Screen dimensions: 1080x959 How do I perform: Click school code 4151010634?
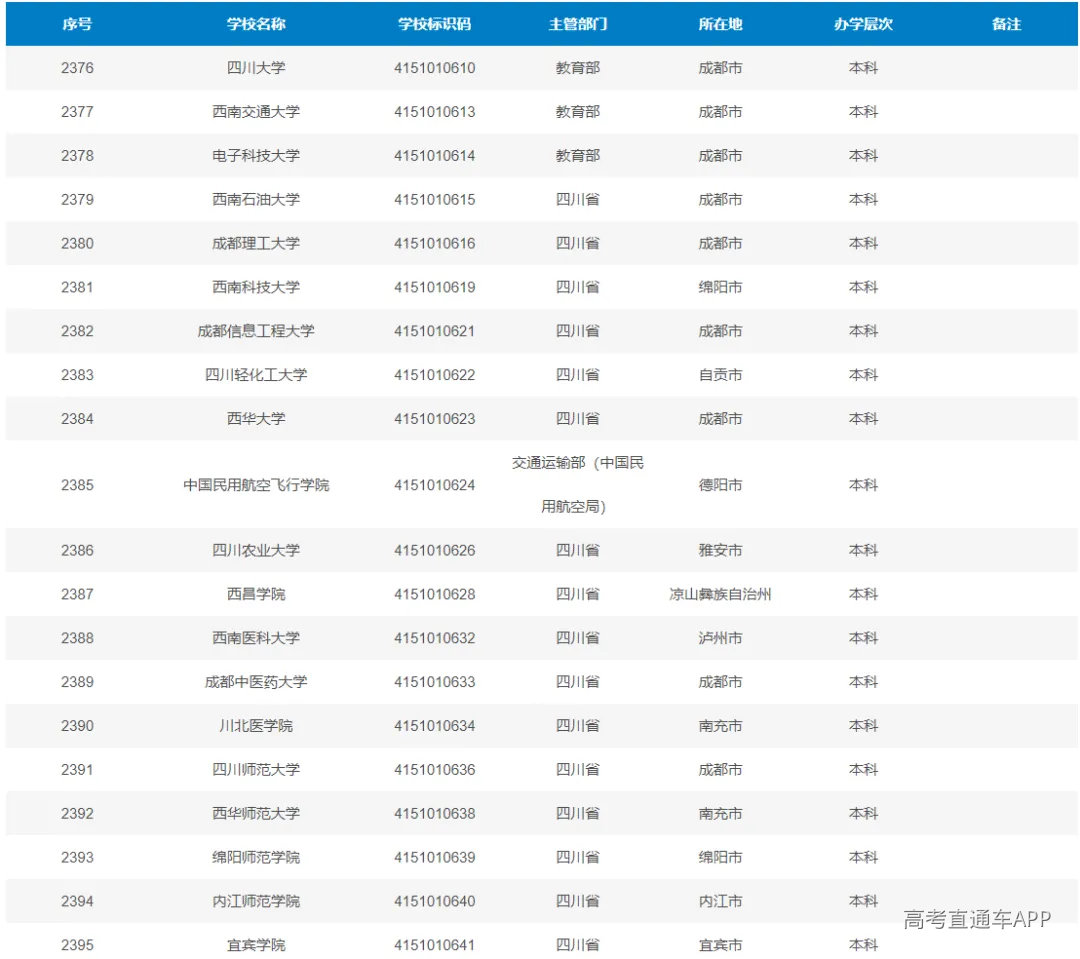coord(435,725)
